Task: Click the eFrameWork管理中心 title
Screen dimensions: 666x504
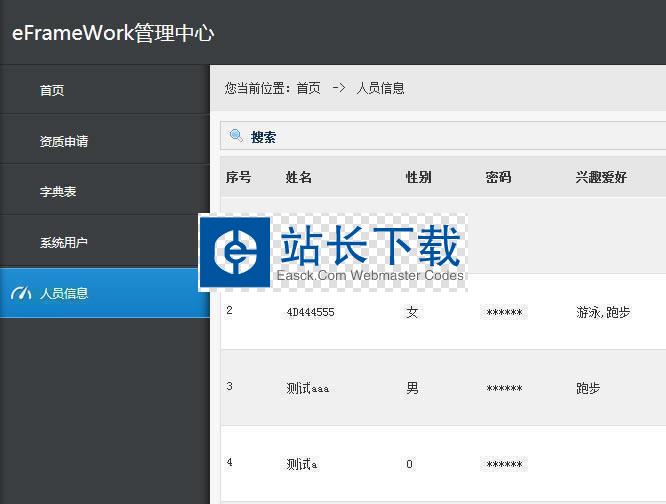Action: click(113, 33)
